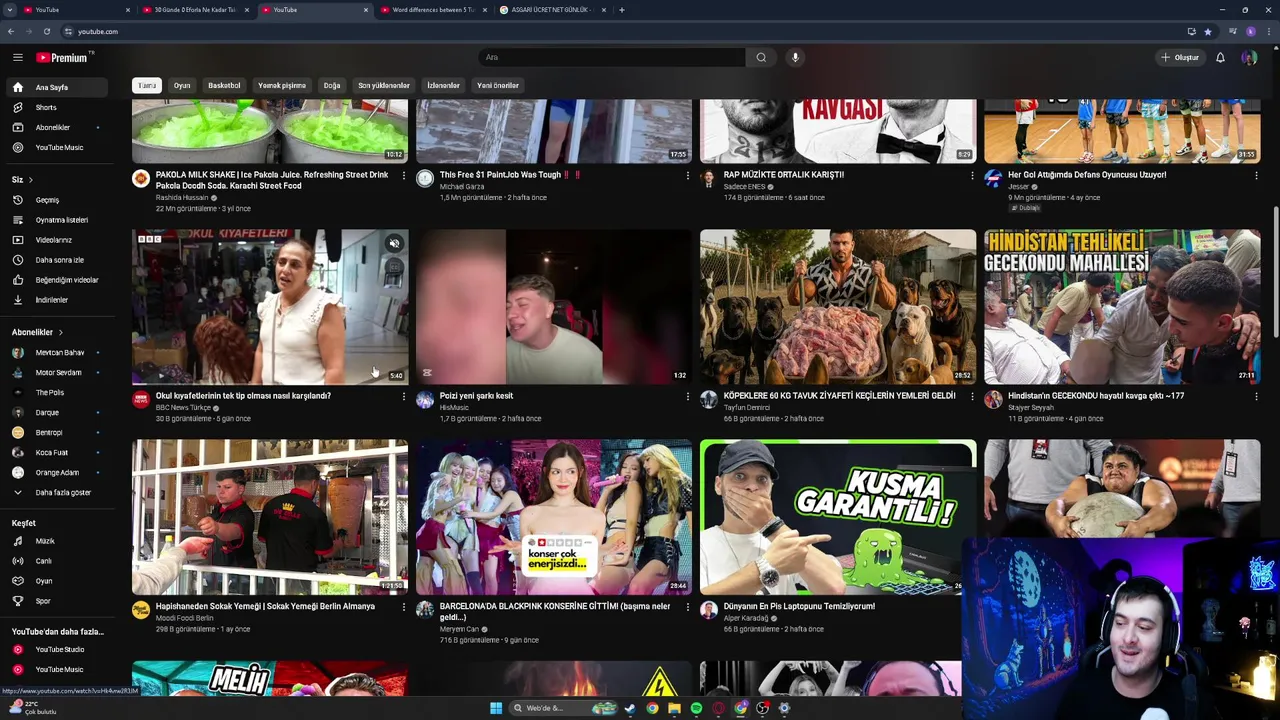1280x720 pixels.
Task: Click the Windows Start button
Action: pos(496,708)
